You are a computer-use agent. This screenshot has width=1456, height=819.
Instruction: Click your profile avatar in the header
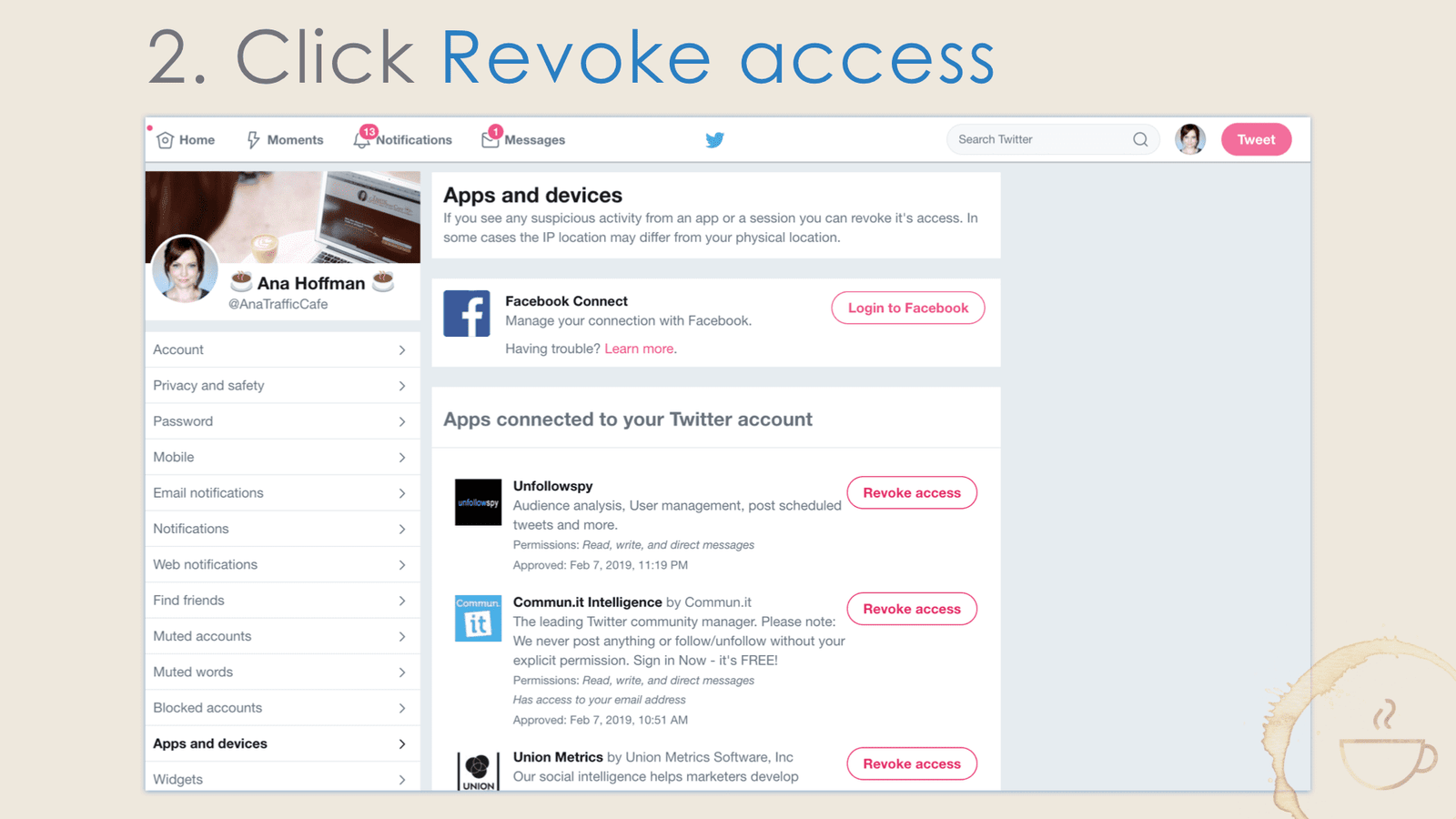click(x=1190, y=139)
